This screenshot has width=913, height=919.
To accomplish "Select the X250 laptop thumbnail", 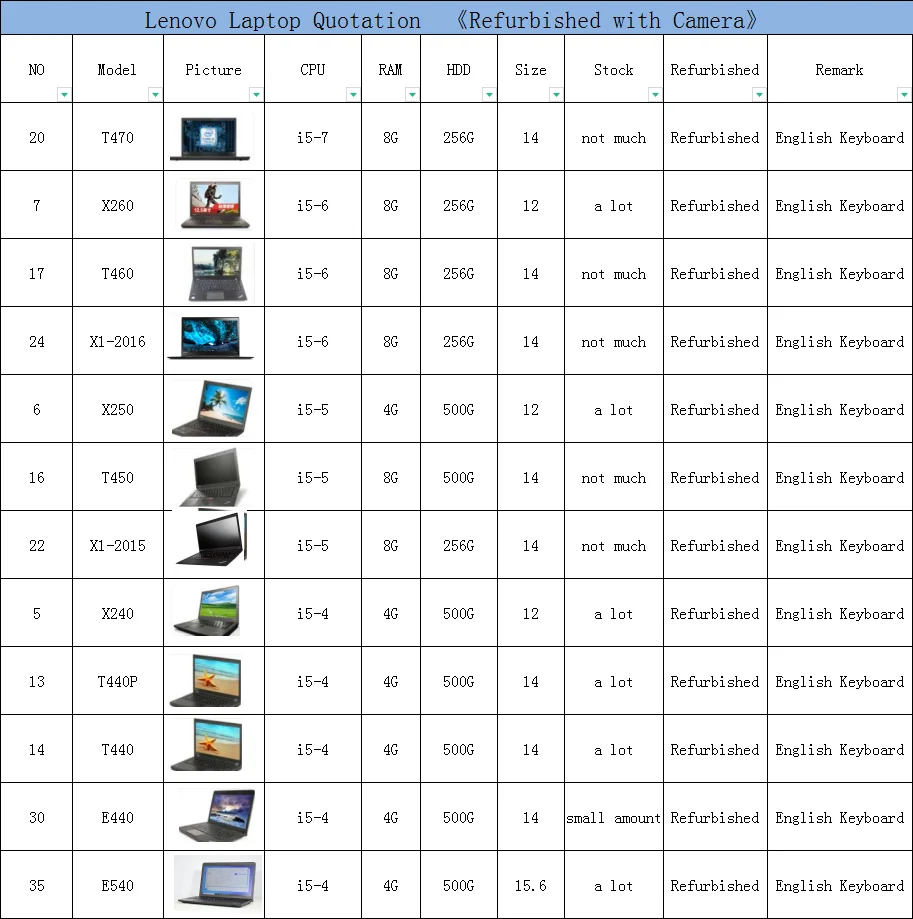I will pos(213,409).
